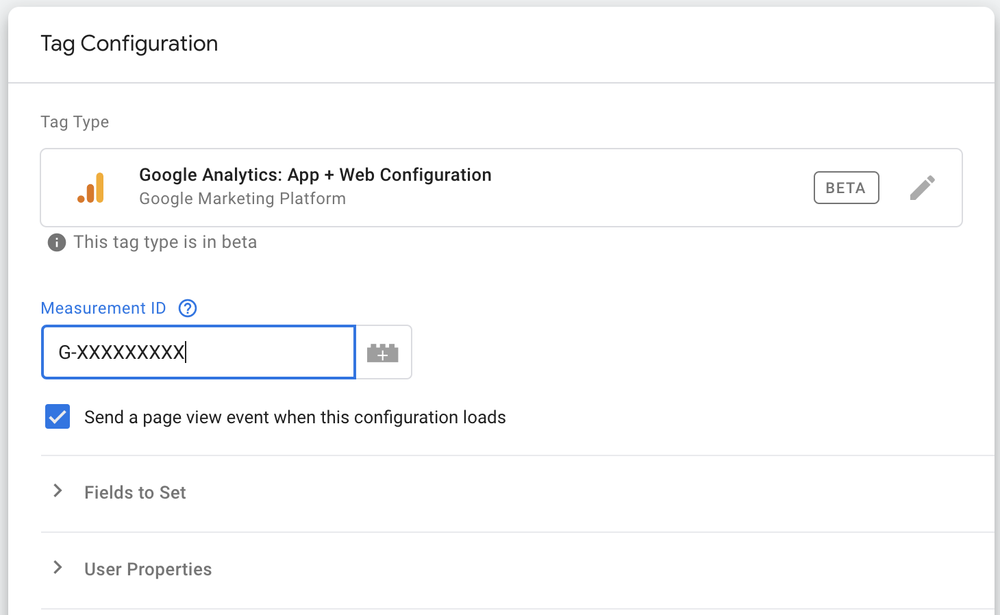Toggle the page view event checkbox
1000x615 pixels.
(x=58, y=417)
